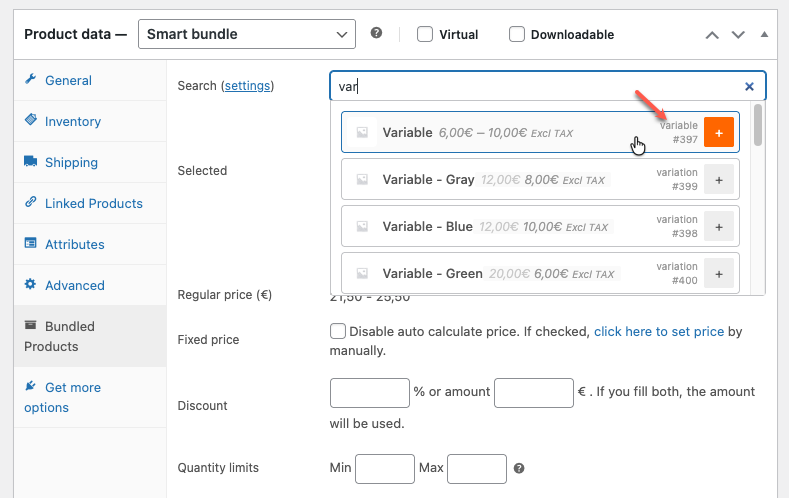Add Variable - Green variation with plus button
Image resolution: width=789 pixels, height=498 pixels.
tap(719, 273)
